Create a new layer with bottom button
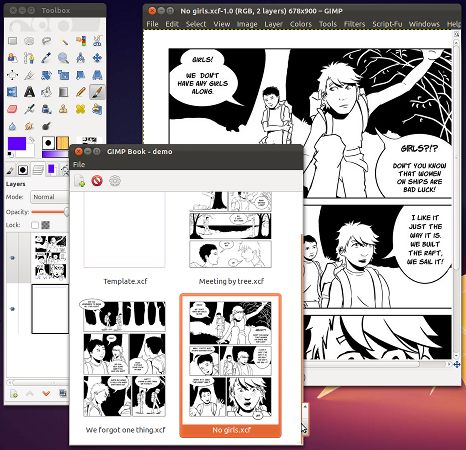 point(14,394)
